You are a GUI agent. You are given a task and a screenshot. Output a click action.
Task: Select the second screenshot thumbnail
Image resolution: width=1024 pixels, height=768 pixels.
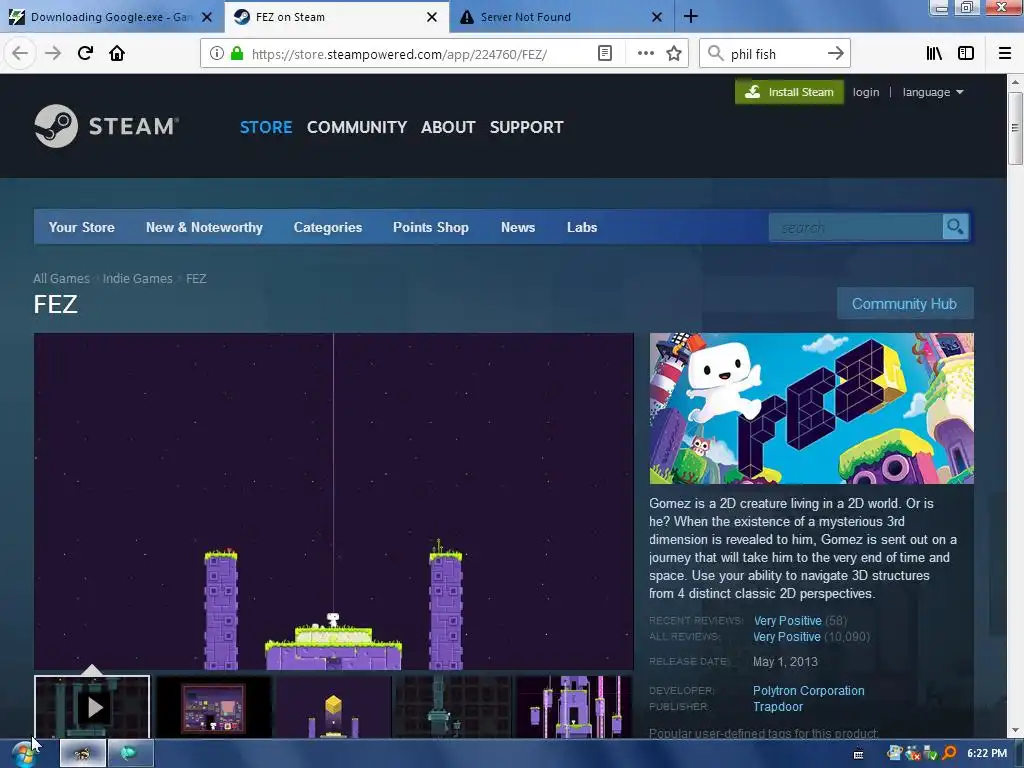[x=214, y=707]
